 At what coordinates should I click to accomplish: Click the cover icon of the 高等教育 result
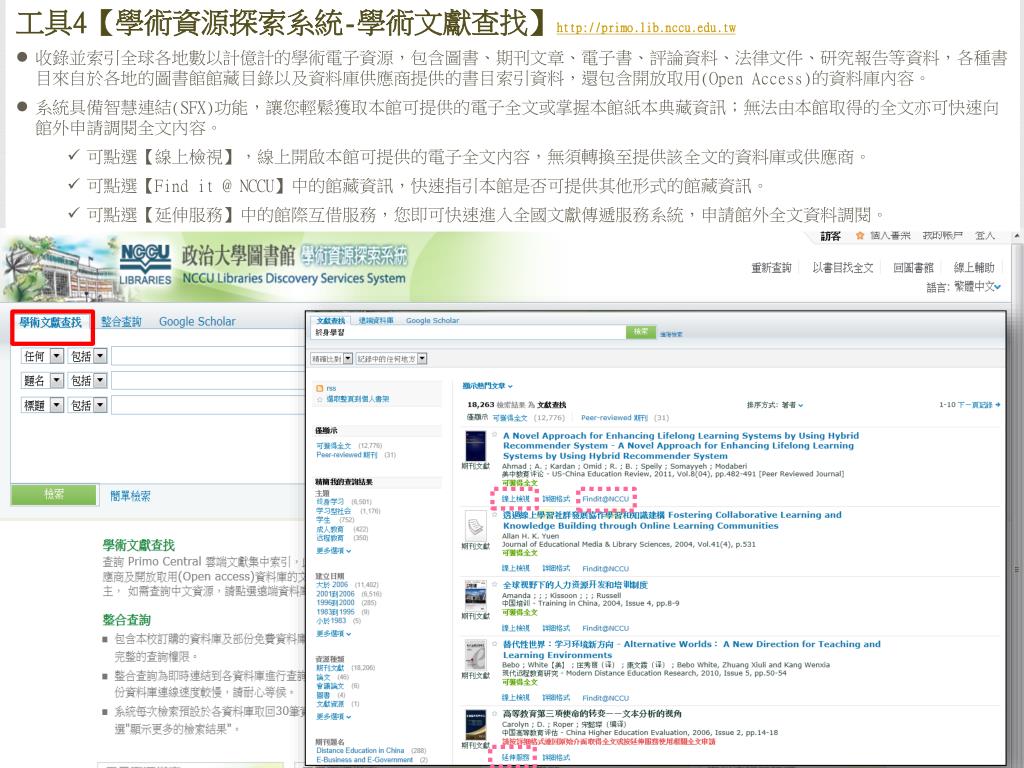click(477, 726)
